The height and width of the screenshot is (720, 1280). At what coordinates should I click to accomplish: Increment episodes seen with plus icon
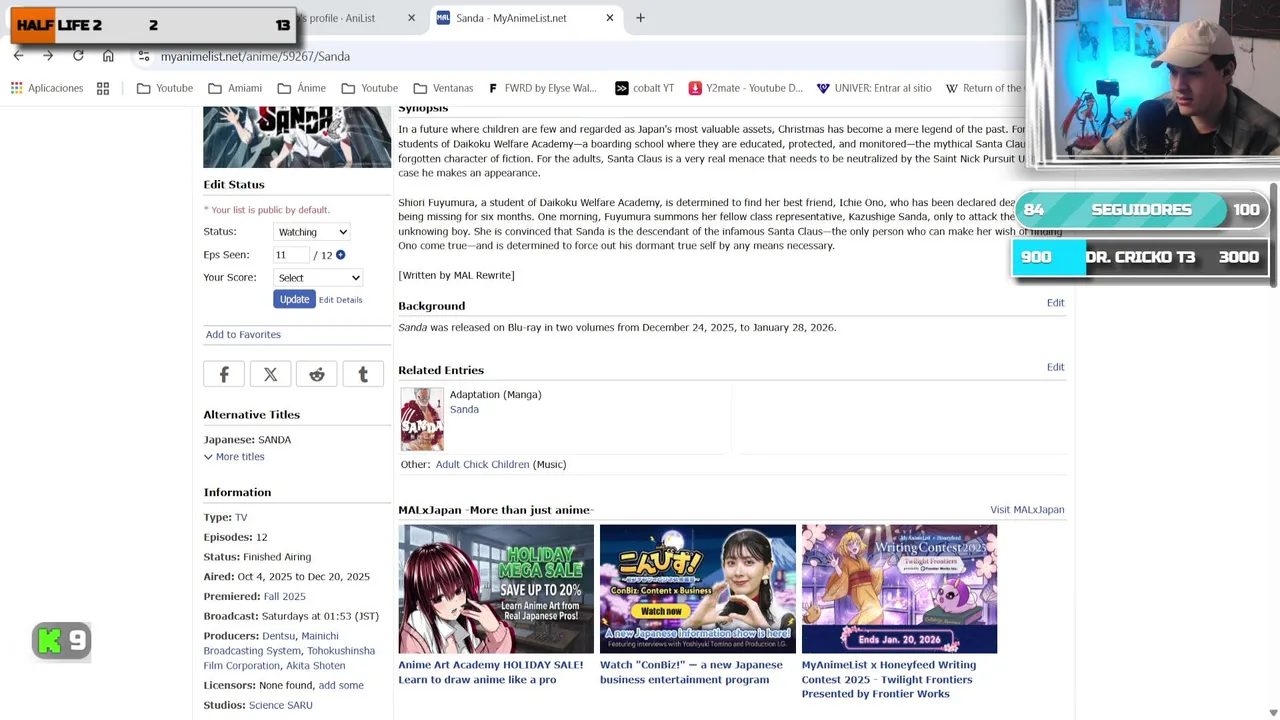click(340, 255)
